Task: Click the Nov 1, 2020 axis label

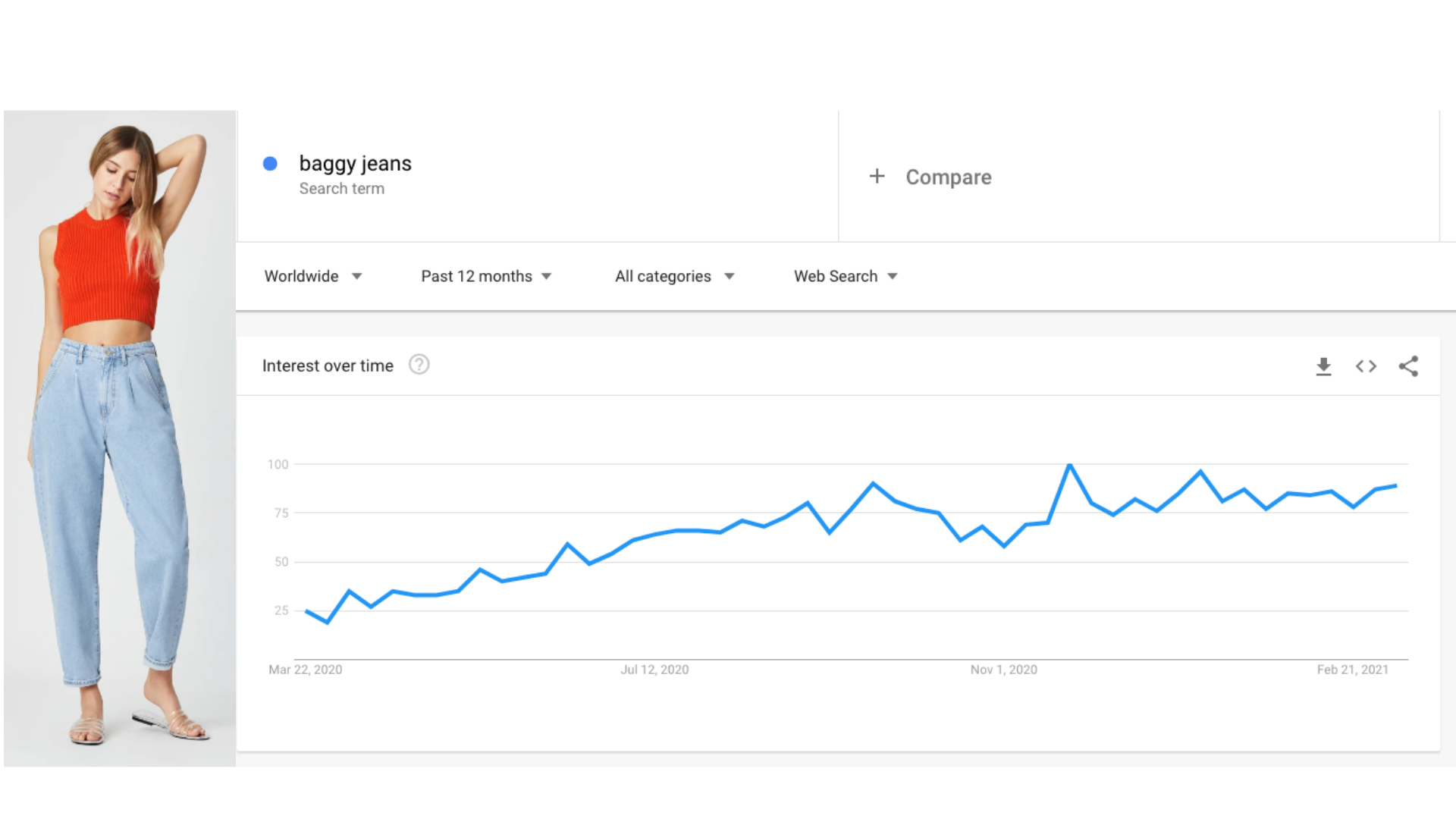Action: [1003, 670]
